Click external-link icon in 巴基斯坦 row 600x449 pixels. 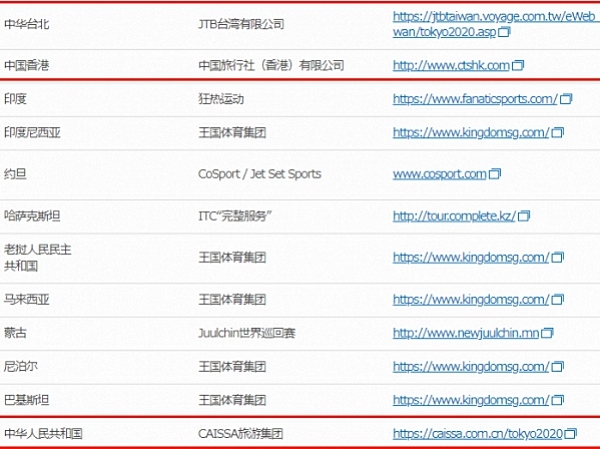tap(558, 400)
